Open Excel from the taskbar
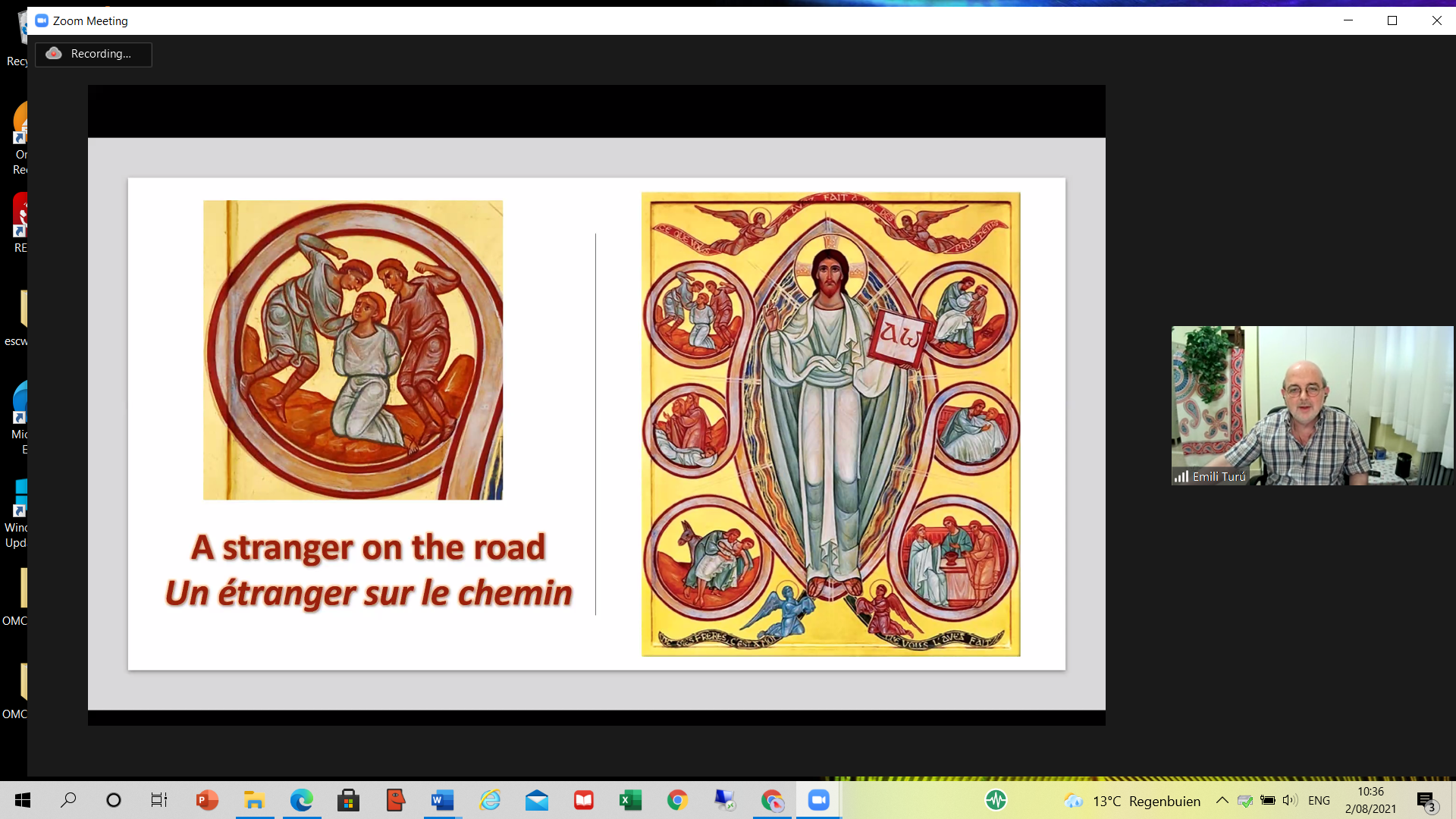 (x=630, y=800)
